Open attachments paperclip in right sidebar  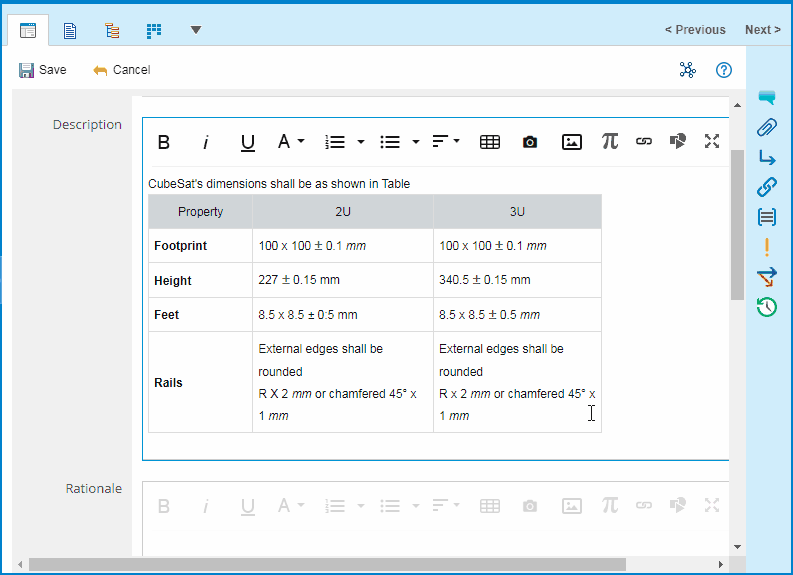click(767, 127)
